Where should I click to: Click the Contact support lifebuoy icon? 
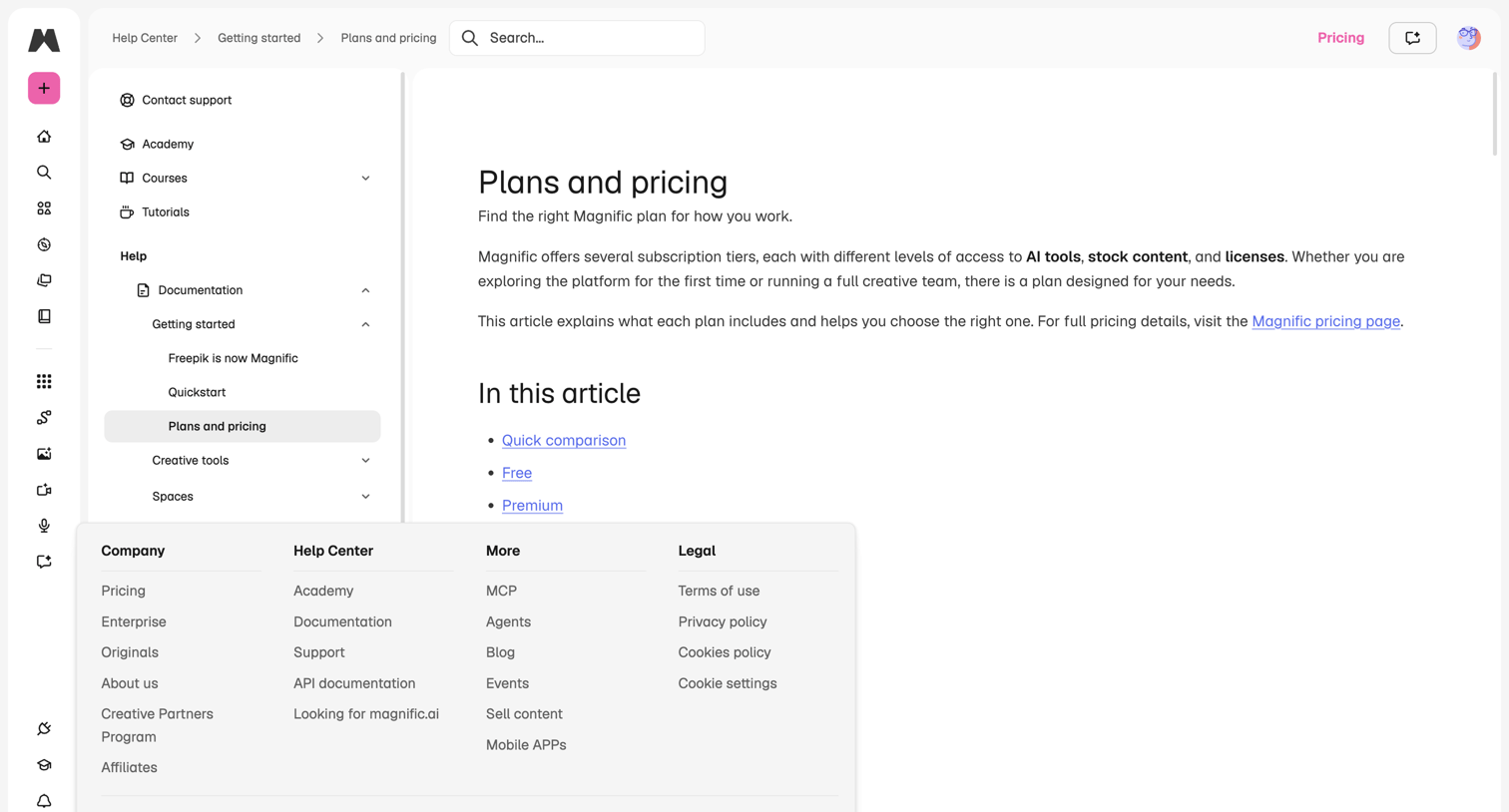(127, 100)
